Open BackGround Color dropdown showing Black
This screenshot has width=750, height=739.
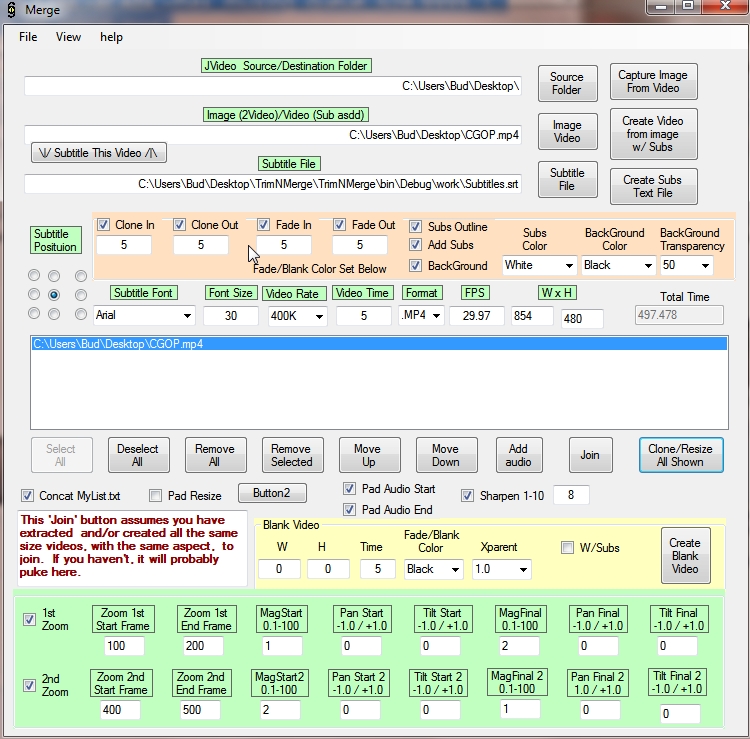click(618, 265)
